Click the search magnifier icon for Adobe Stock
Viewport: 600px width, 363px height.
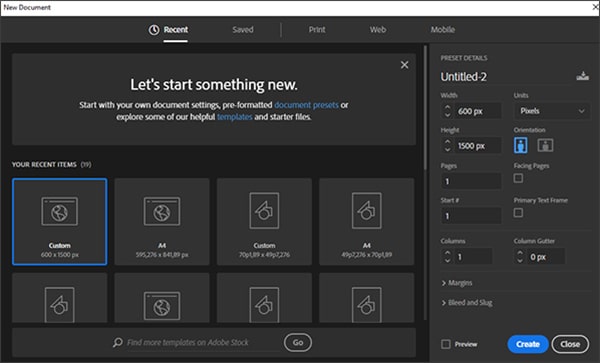118,342
